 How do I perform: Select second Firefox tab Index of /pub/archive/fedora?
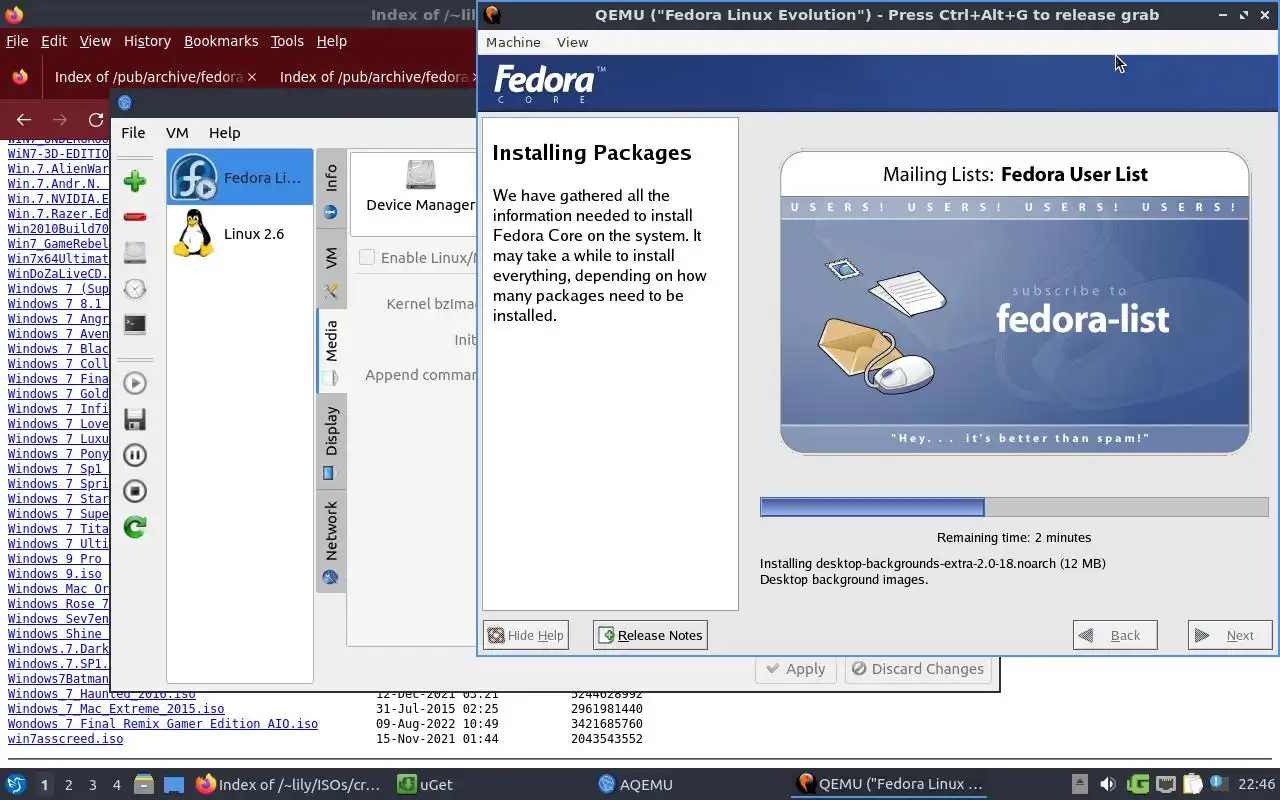point(373,77)
